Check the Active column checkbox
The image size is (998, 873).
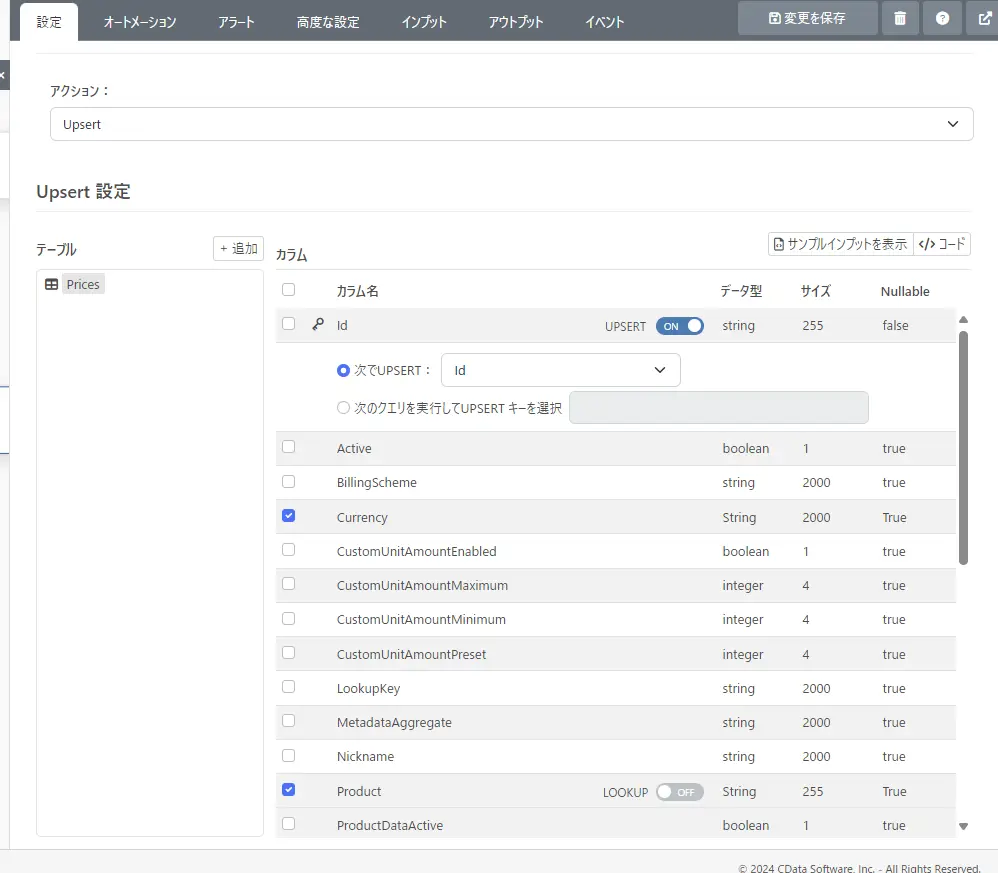(289, 447)
